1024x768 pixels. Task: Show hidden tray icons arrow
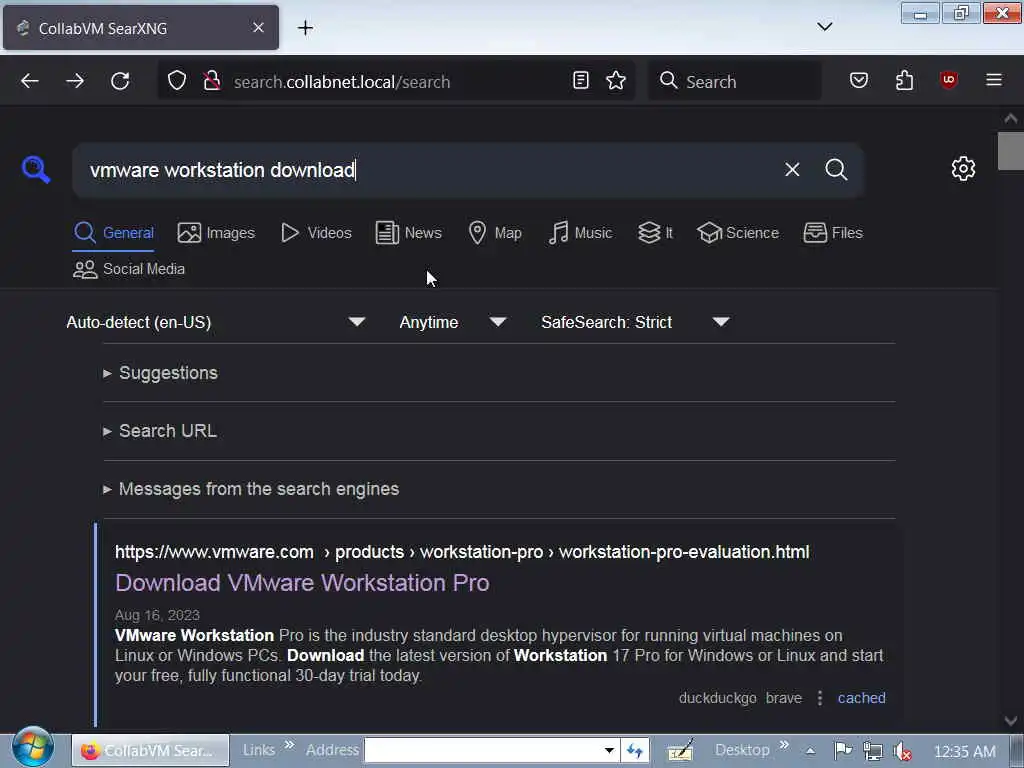pyautogui.click(x=810, y=751)
